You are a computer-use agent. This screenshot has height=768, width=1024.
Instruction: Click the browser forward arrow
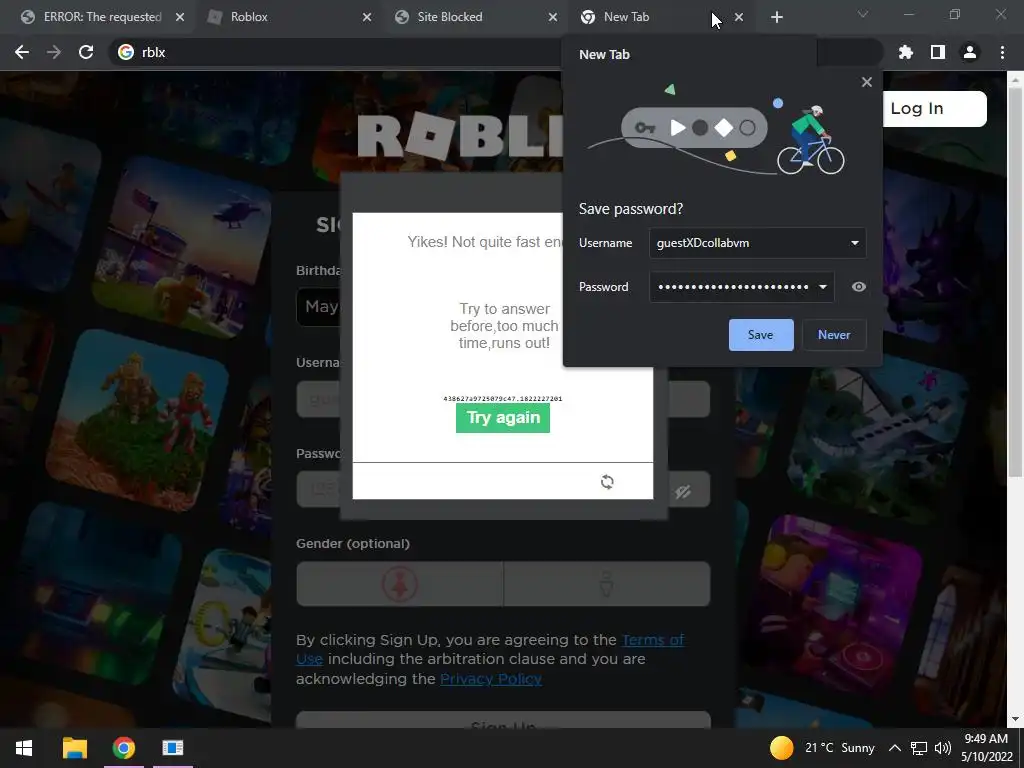click(x=54, y=52)
